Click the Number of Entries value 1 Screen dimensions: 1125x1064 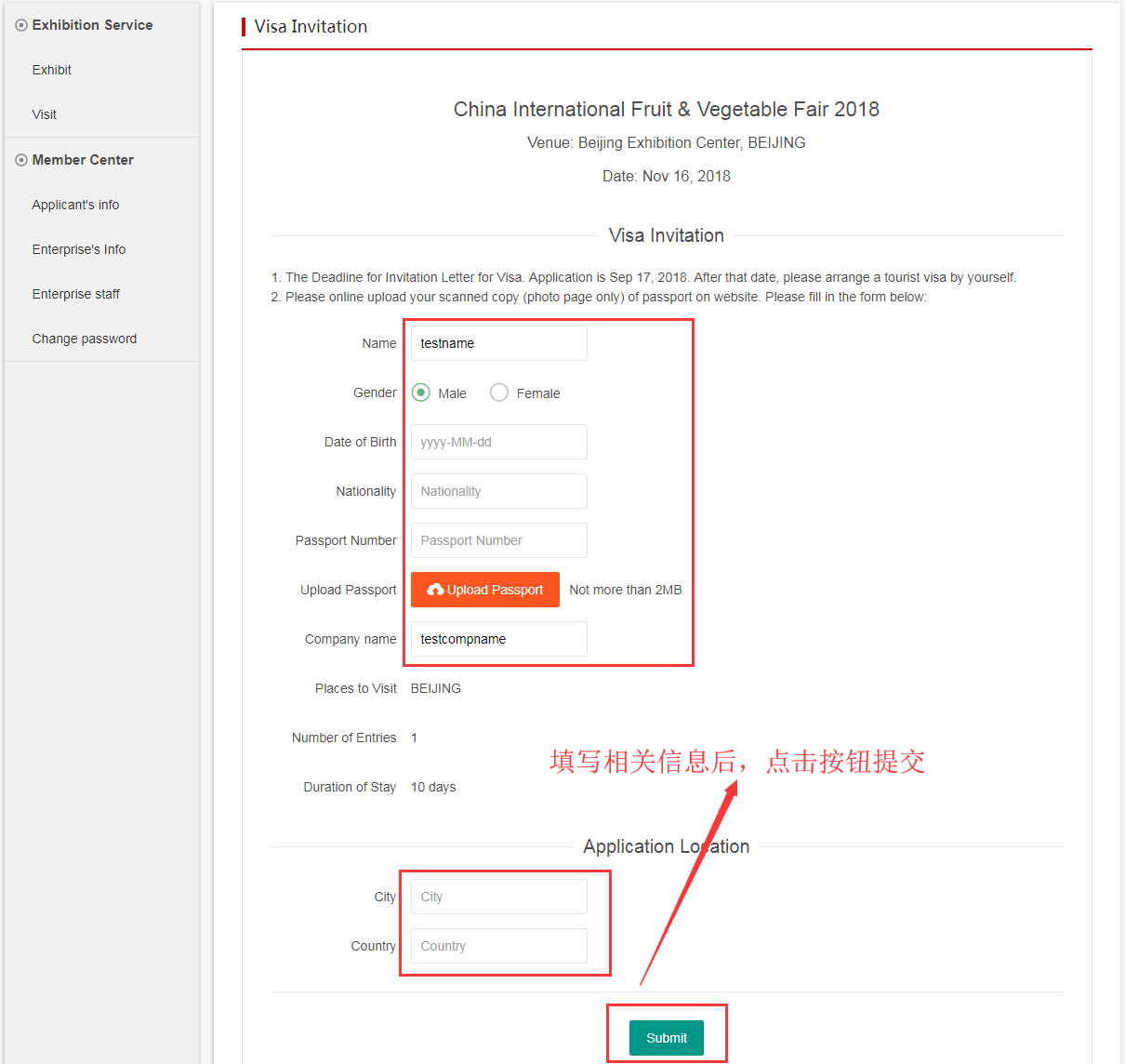tap(414, 738)
